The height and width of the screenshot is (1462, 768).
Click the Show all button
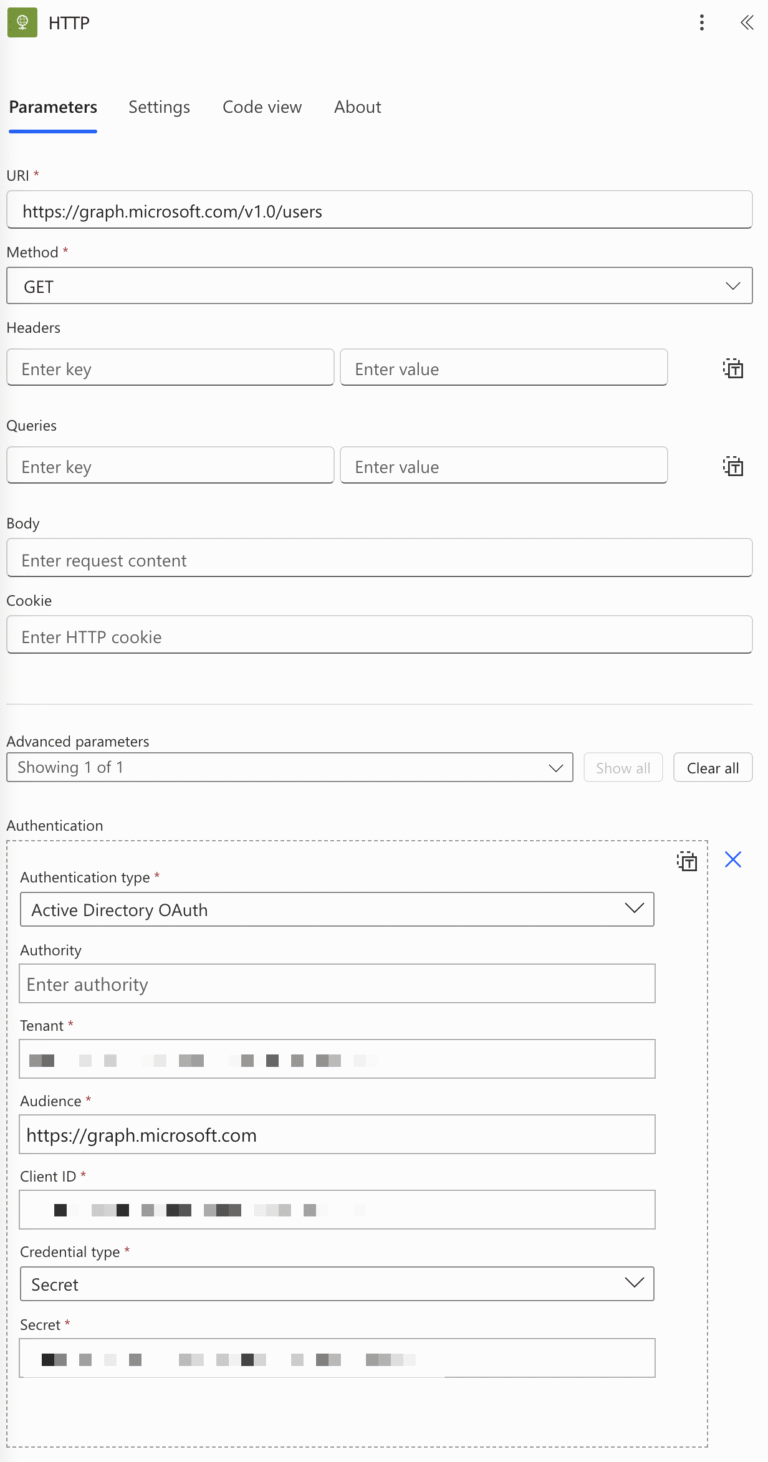coord(622,767)
